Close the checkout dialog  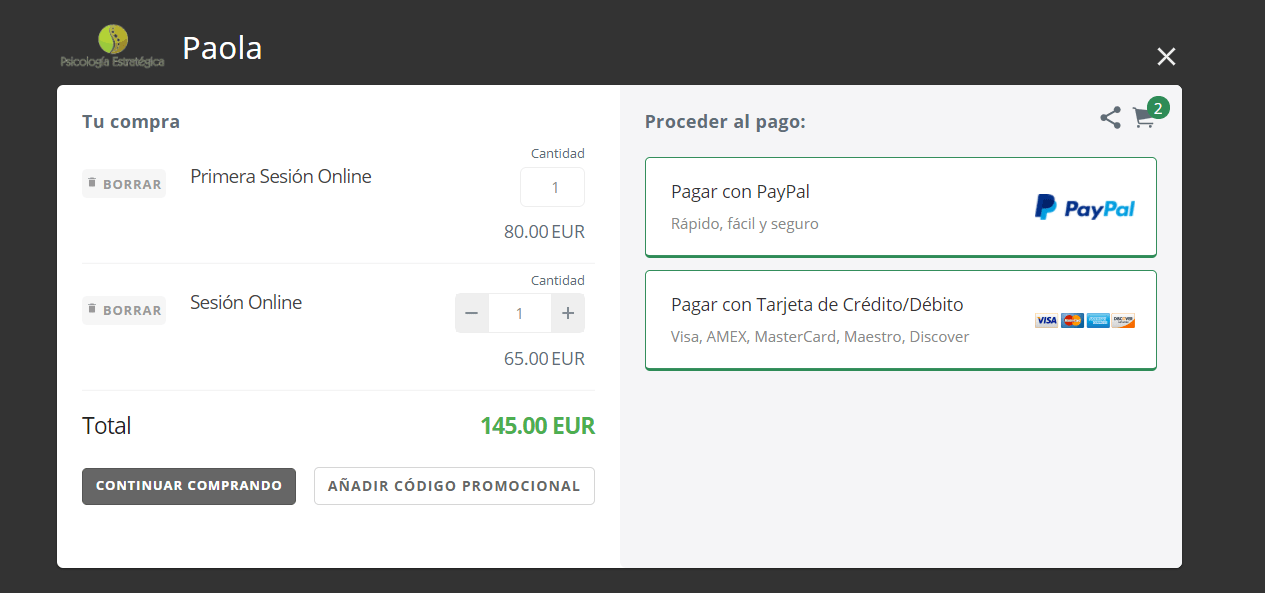pyautogui.click(x=1166, y=57)
